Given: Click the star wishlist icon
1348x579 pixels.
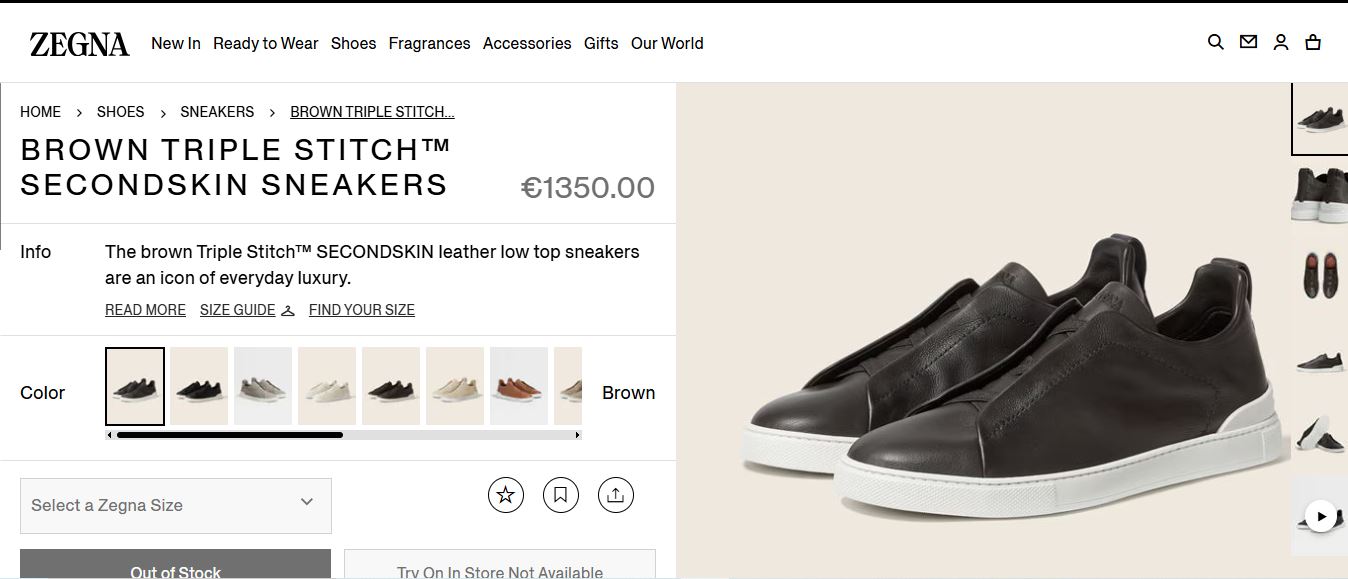Looking at the screenshot, I should click(x=506, y=494).
